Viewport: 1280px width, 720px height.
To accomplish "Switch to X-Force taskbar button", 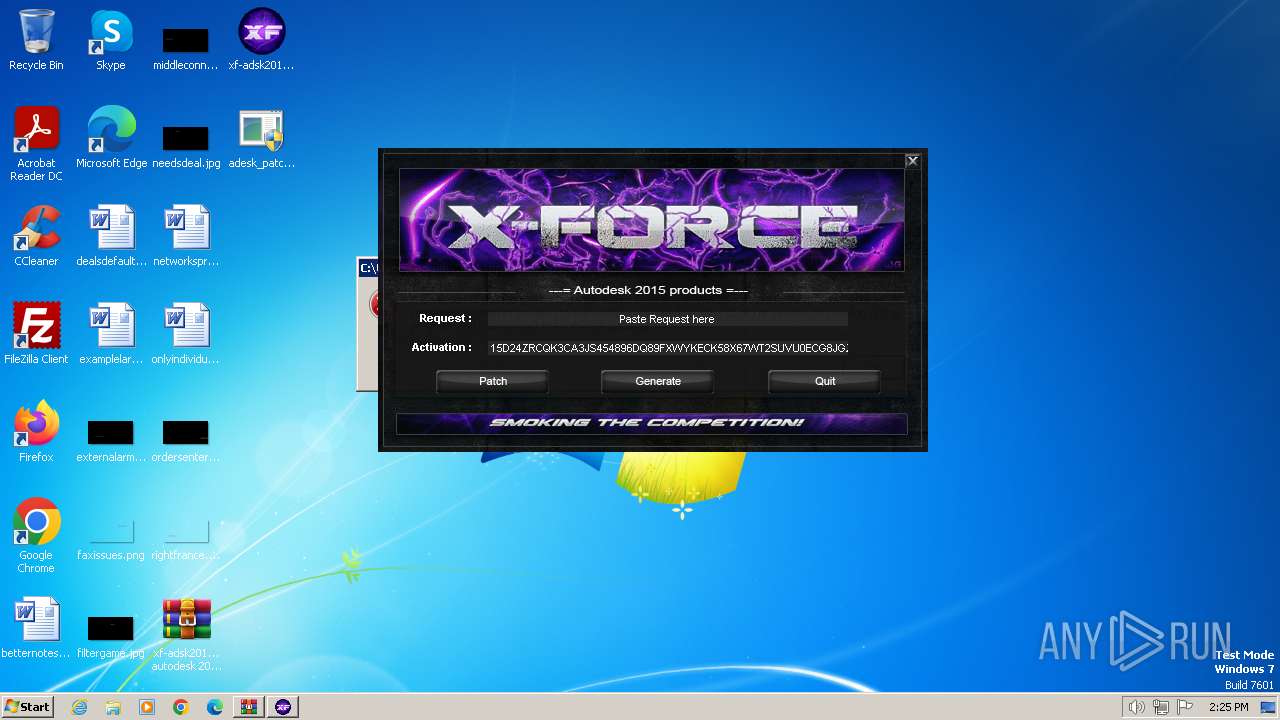I will pyautogui.click(x=283, y=707).
